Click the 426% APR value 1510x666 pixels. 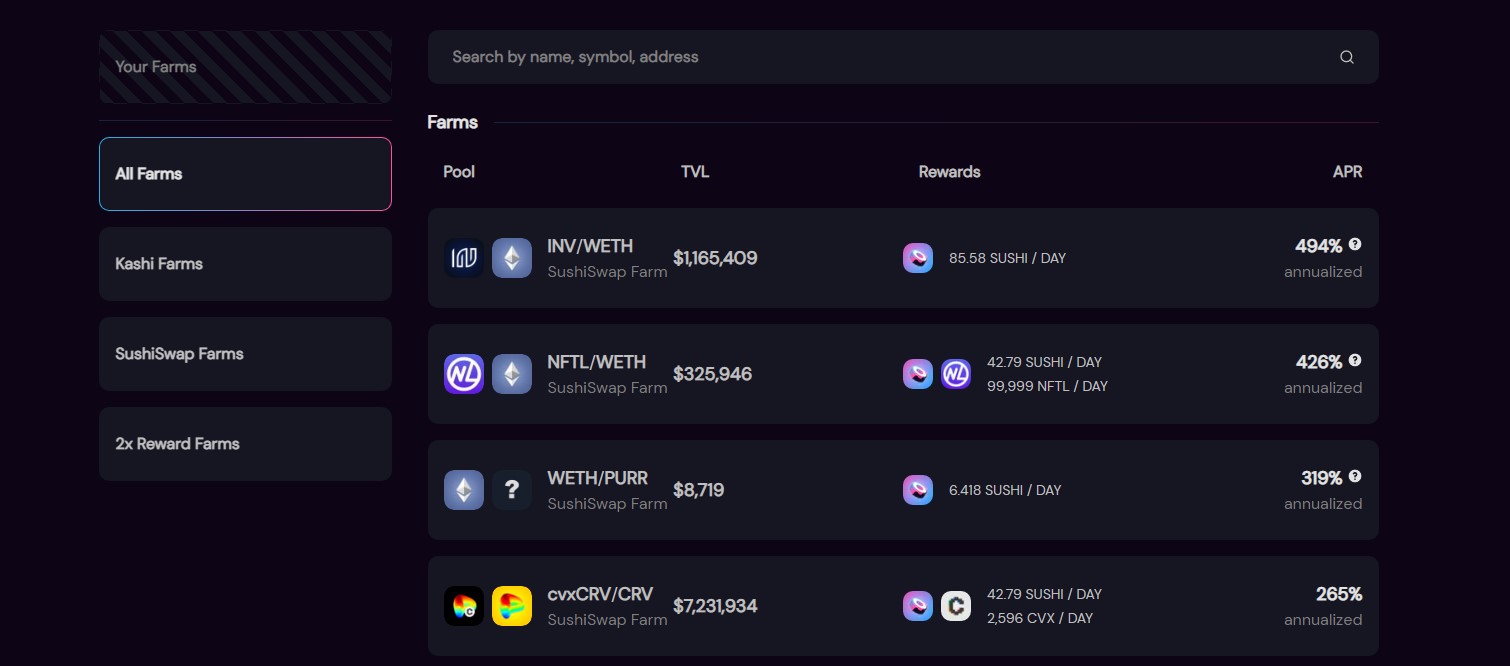pyautogui.click(x=1318, y=362)
